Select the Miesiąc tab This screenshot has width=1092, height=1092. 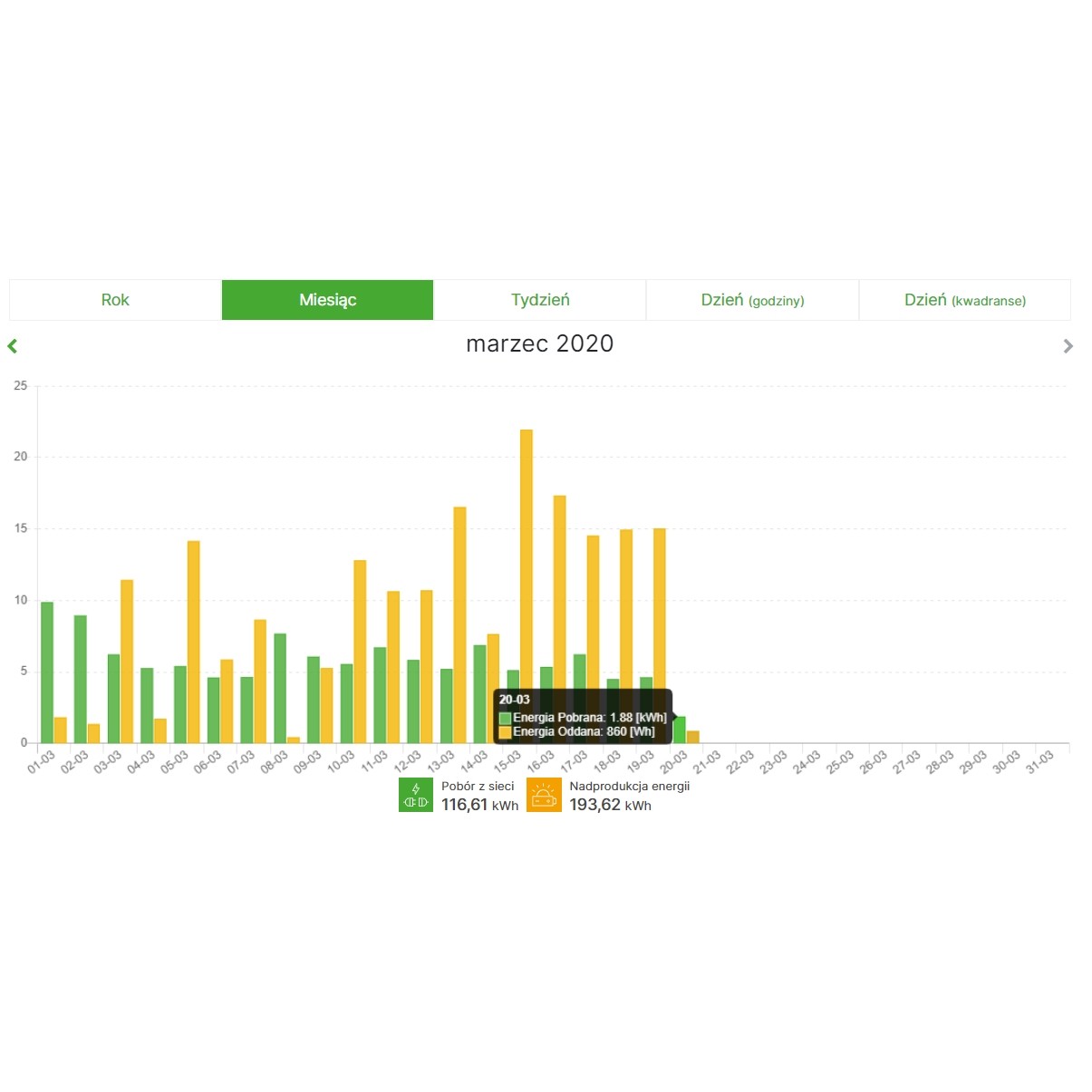328,300
